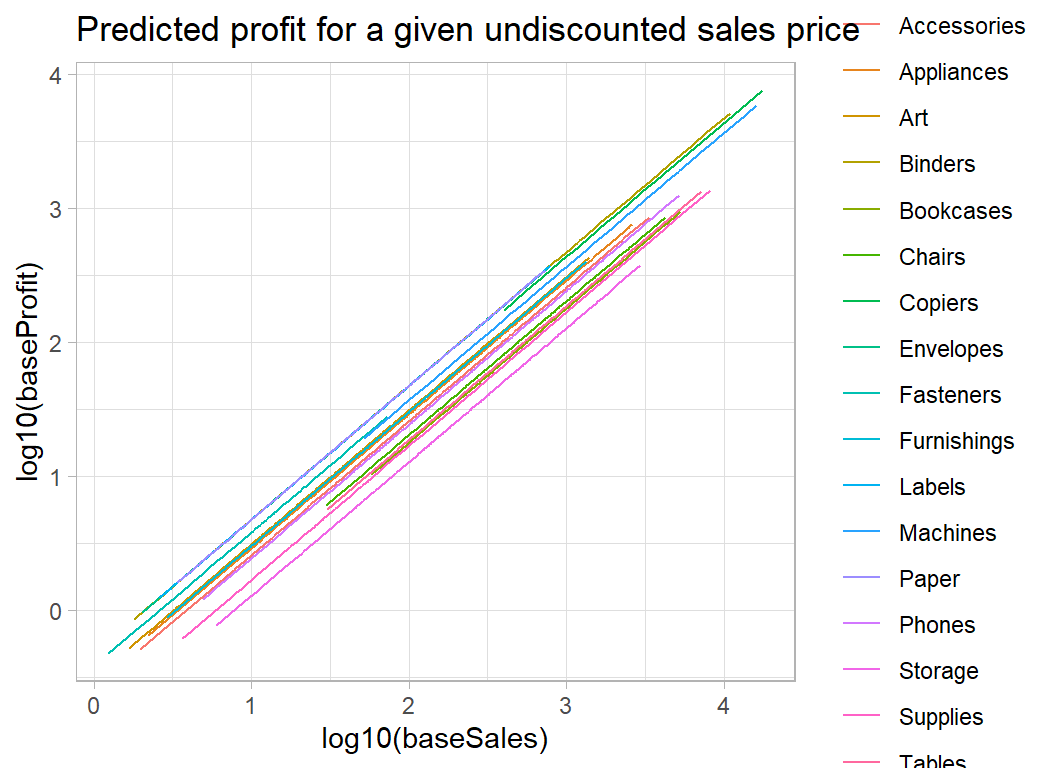Select the Supplies legend label
The height and width of the screenshot is (768, 1056).
tap(940, 717)
